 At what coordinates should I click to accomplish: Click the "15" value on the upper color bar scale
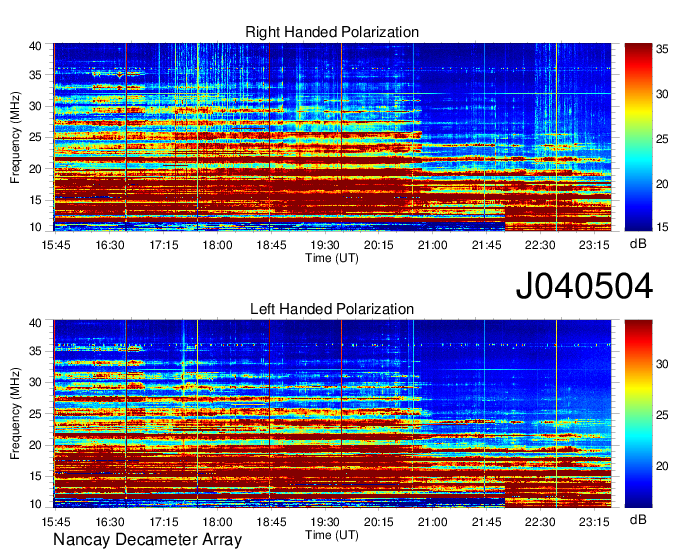(662, 226)
